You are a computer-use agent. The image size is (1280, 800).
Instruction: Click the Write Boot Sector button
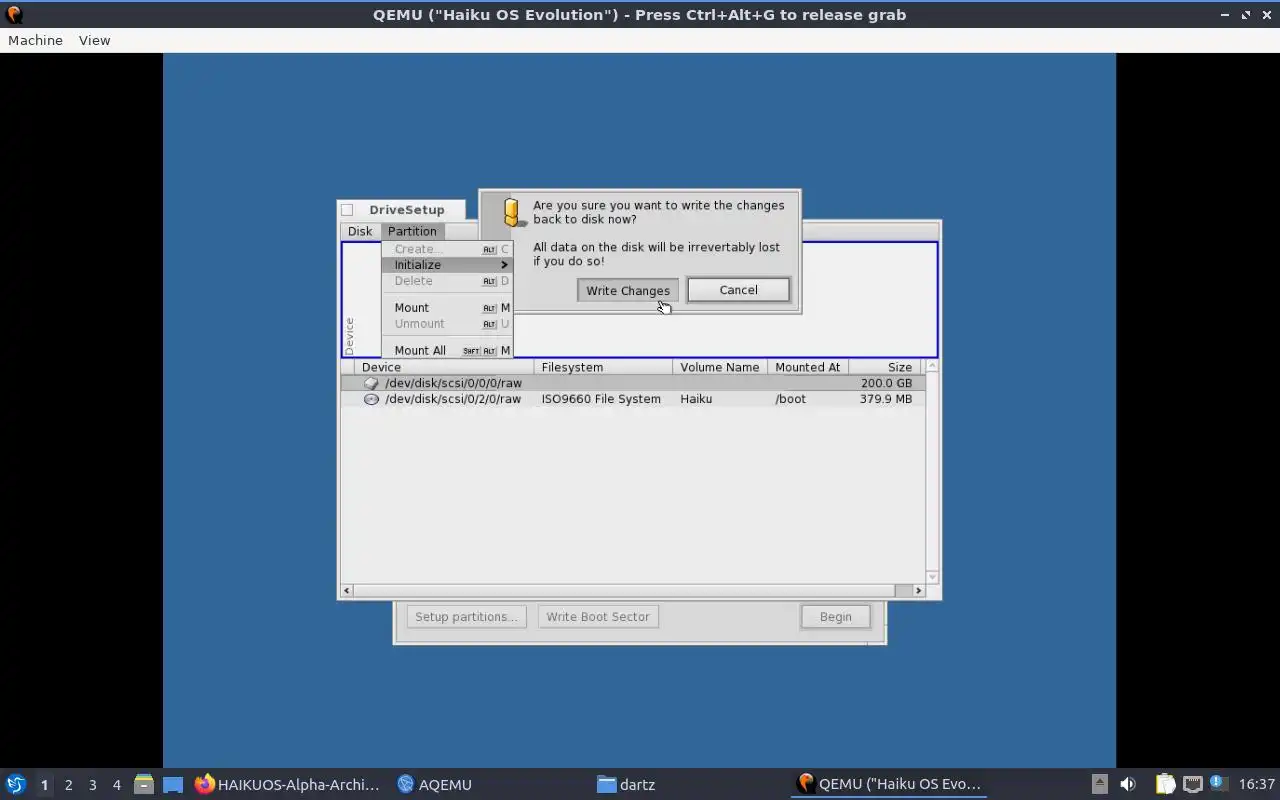click(x=598, y=617)
